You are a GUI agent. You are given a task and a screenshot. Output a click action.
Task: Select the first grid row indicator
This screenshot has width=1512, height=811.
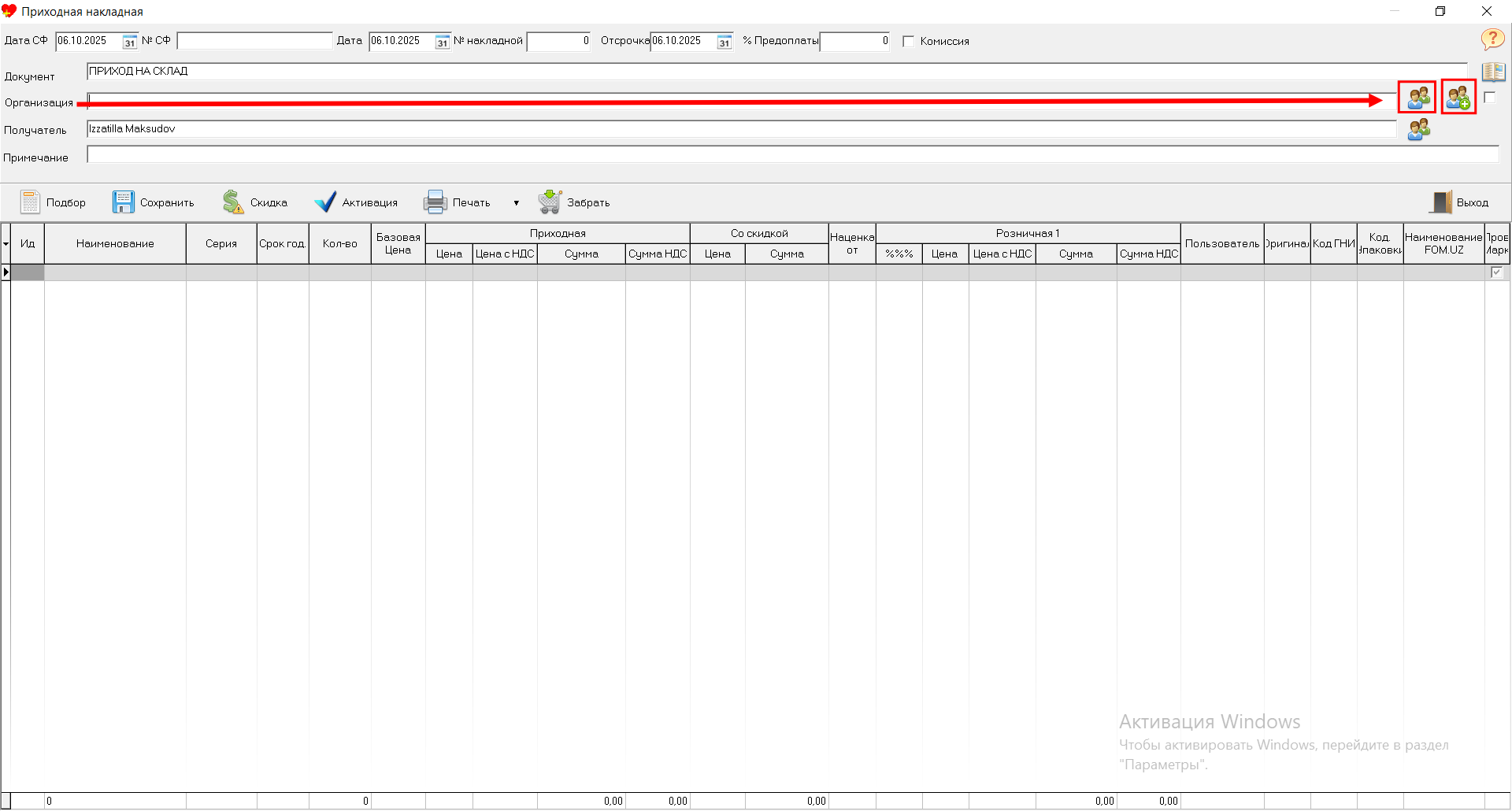coord(6,272)
